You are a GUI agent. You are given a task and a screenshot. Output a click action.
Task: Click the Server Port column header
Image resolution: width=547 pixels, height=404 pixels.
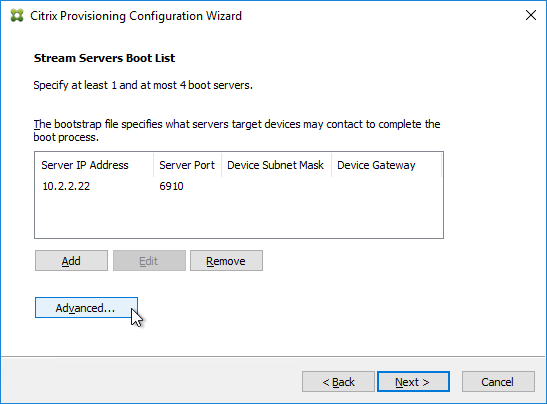tap(187, 165)
